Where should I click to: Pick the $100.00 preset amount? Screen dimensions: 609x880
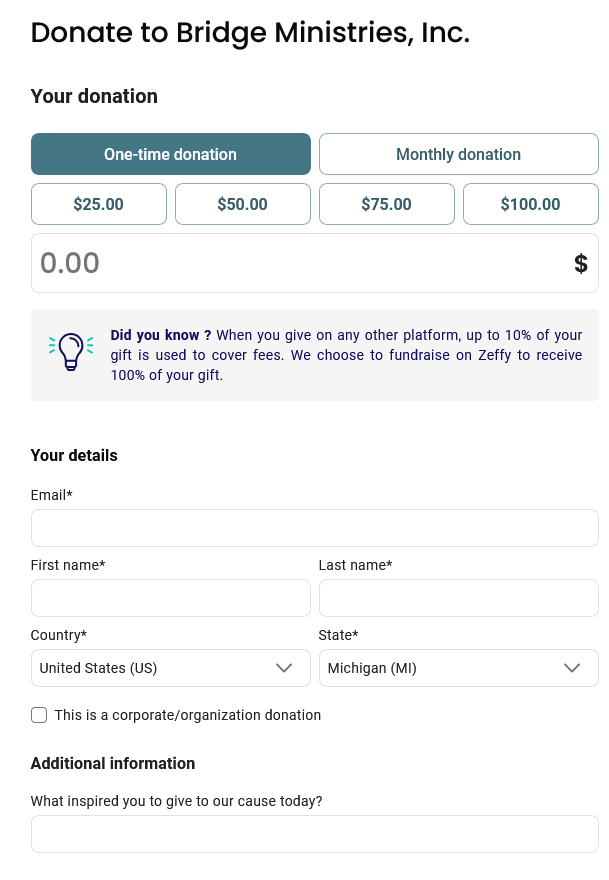click(x=531, y=204)
